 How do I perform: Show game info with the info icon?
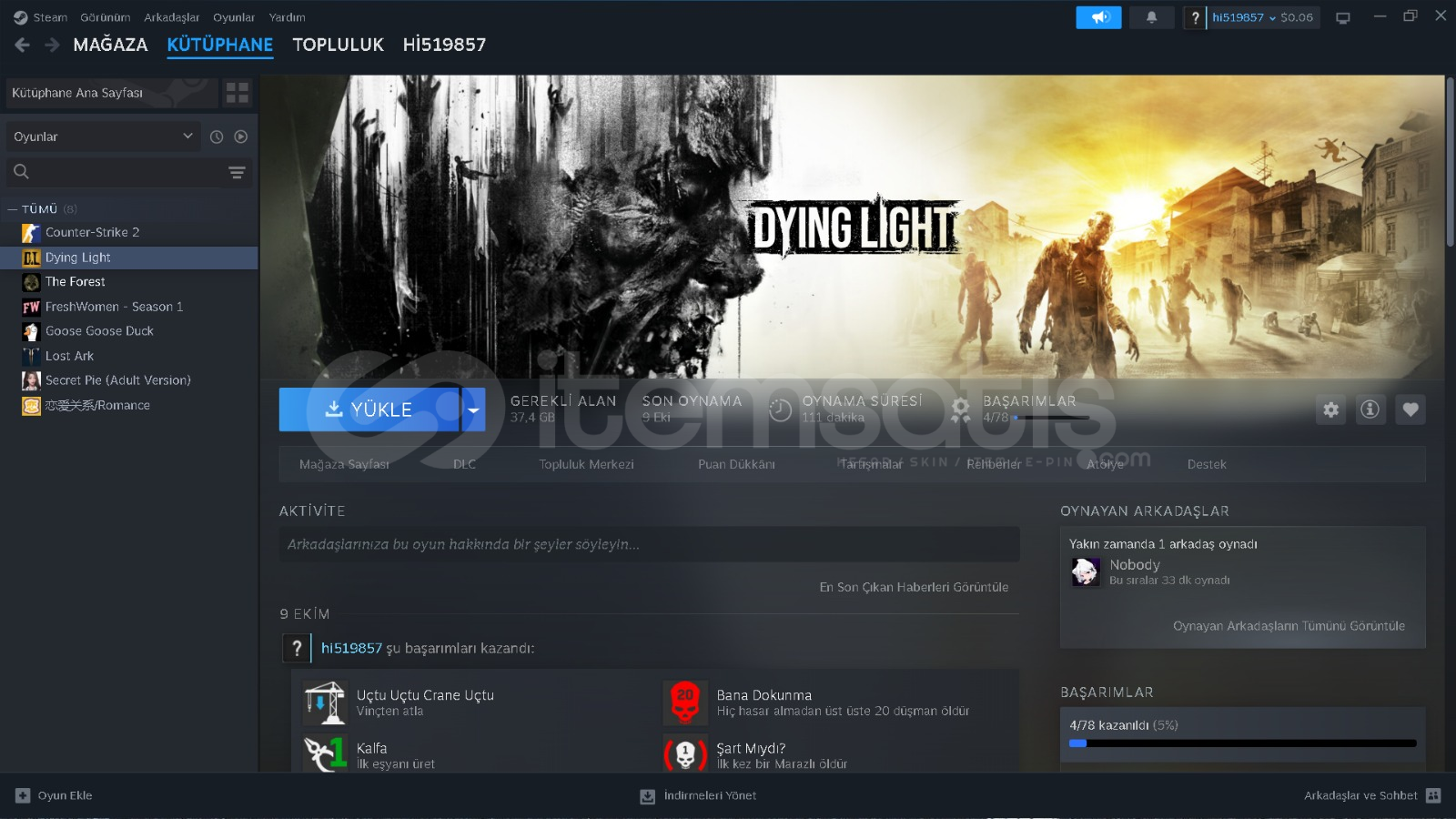tap(1370, 409)
